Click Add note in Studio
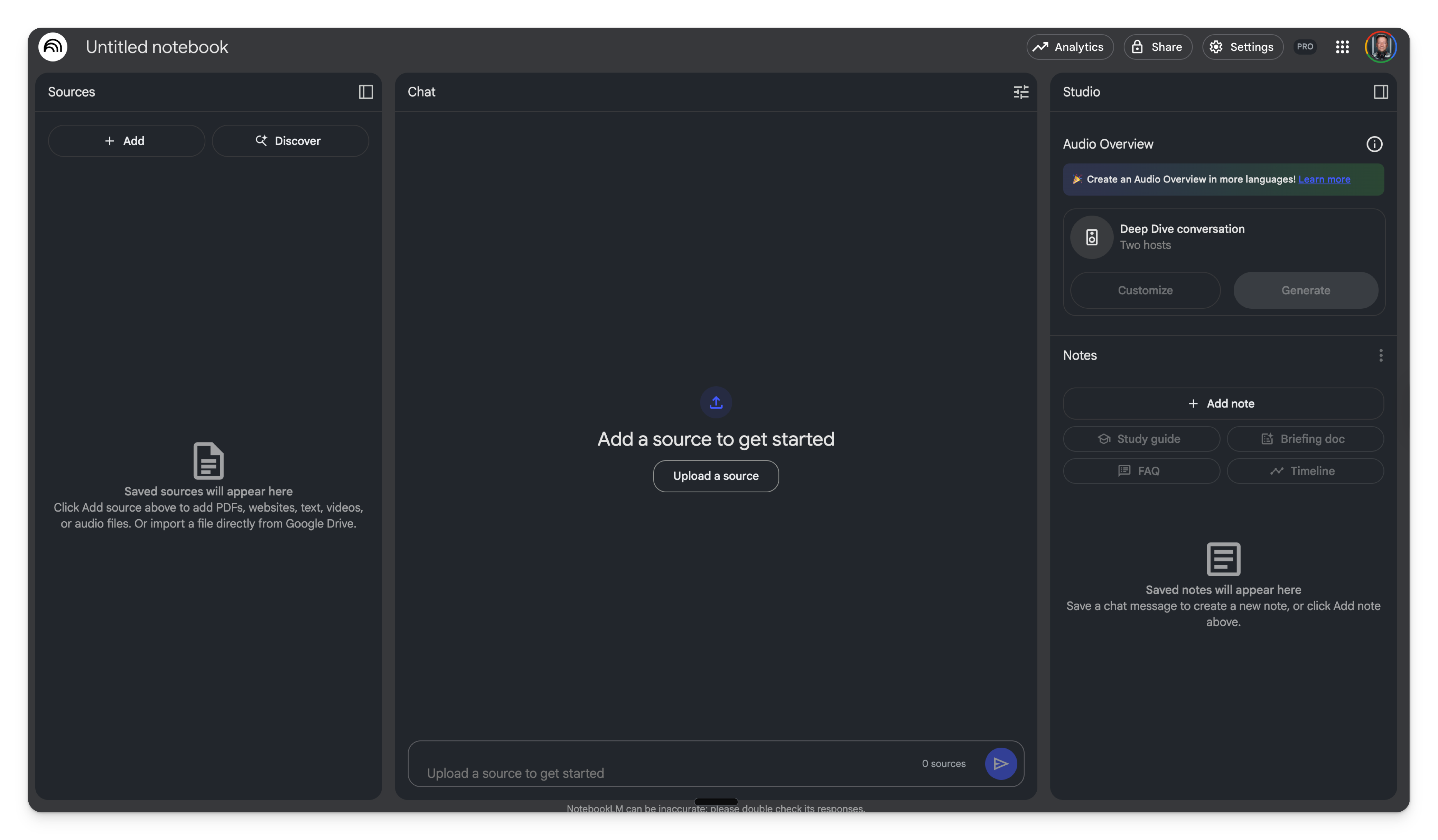1438x840 pixels. click(1223, 403)
